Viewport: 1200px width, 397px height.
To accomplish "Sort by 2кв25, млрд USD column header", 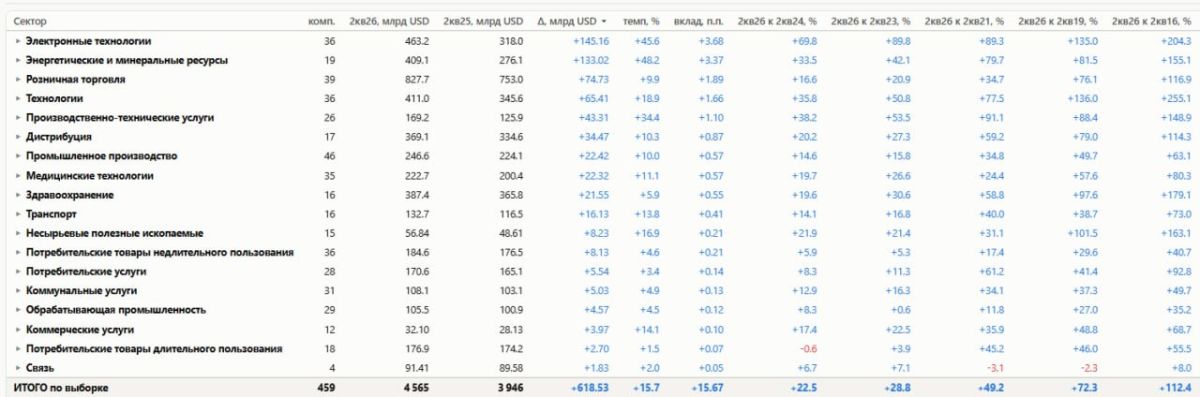I will tap(482, 21).
